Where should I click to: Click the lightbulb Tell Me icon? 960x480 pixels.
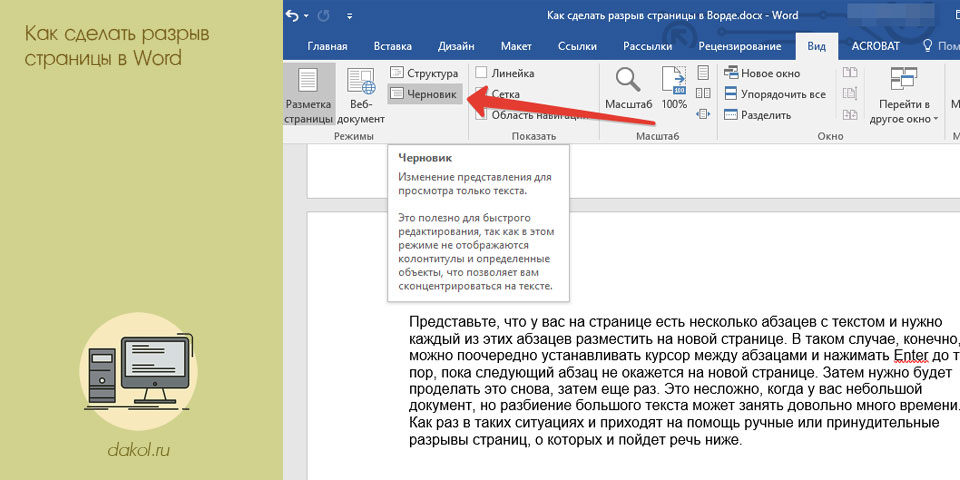coord(927,46)
